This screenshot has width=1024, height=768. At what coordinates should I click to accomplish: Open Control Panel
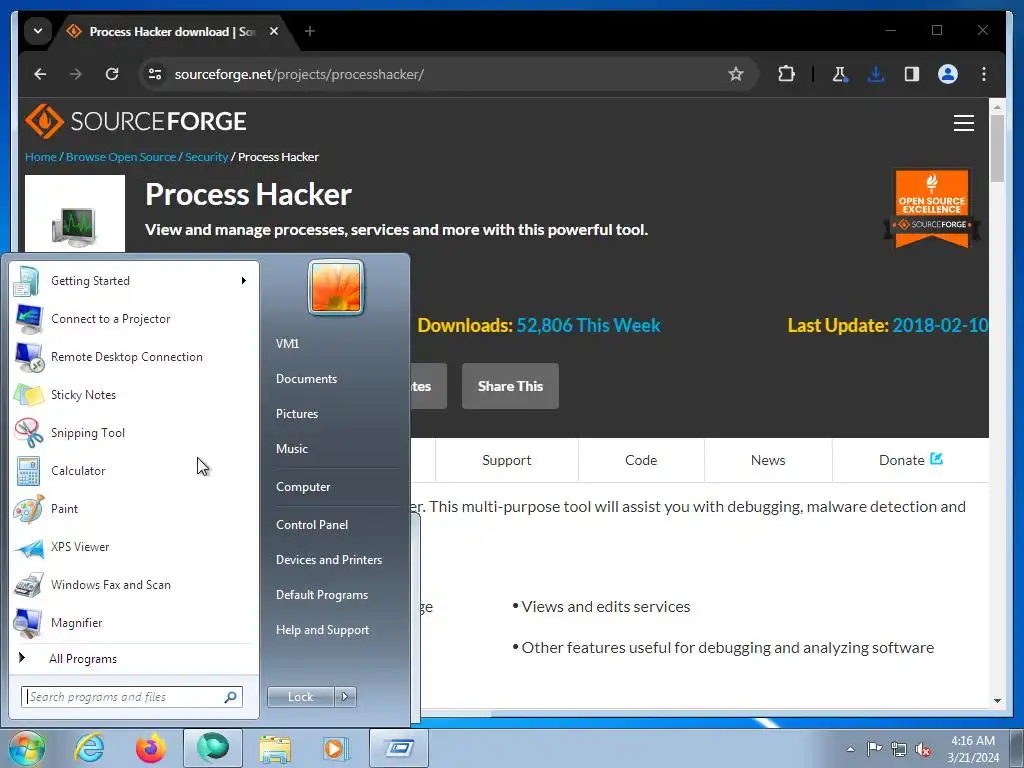(312, 524)
